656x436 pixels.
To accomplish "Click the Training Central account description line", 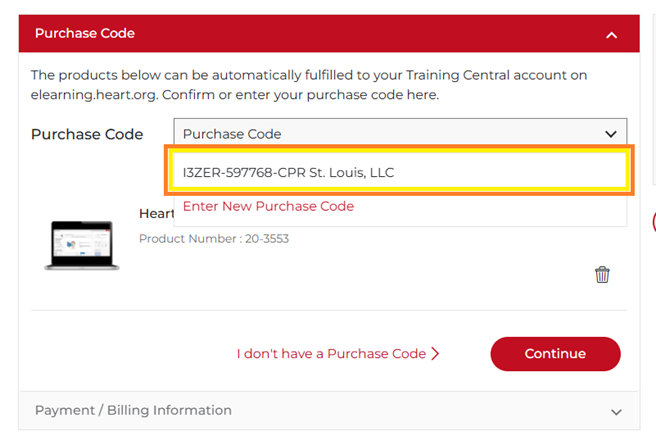I will coord(309,75).
